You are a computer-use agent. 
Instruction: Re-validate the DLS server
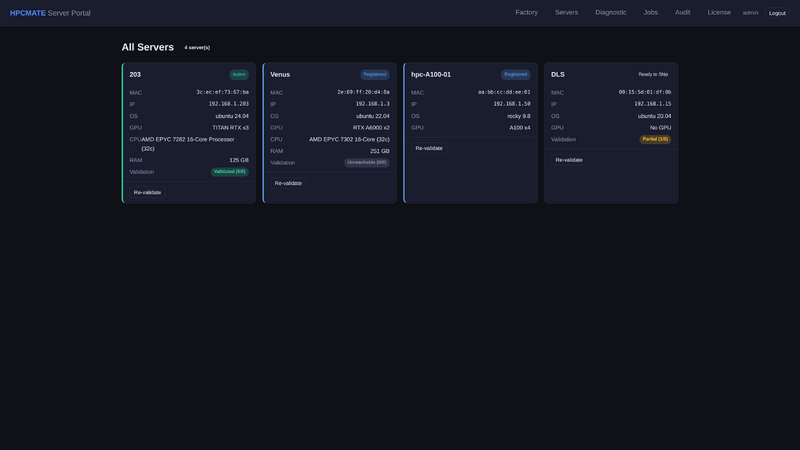(x=569, y=160)
